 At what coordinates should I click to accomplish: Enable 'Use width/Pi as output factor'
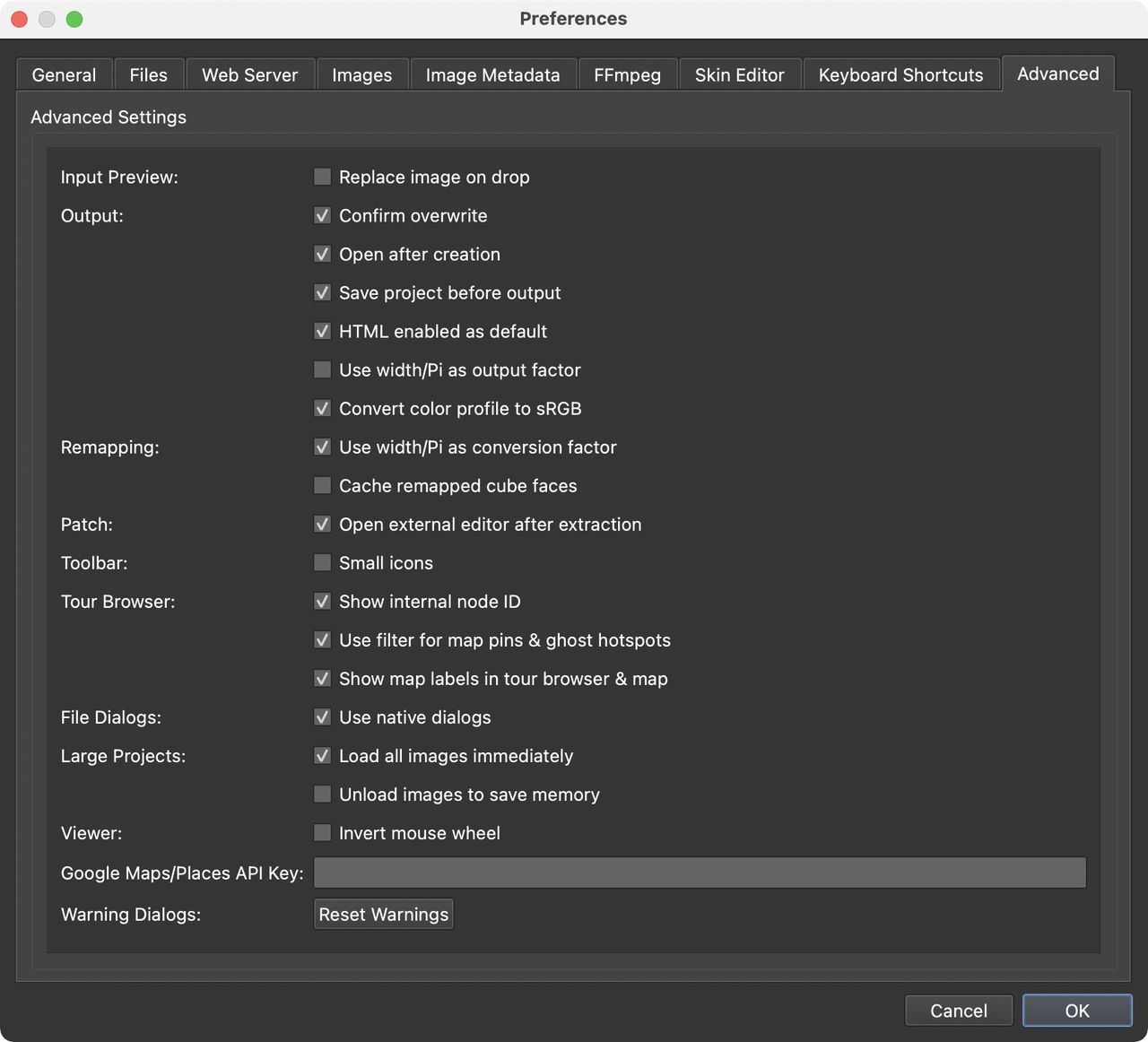click(322, 369)
